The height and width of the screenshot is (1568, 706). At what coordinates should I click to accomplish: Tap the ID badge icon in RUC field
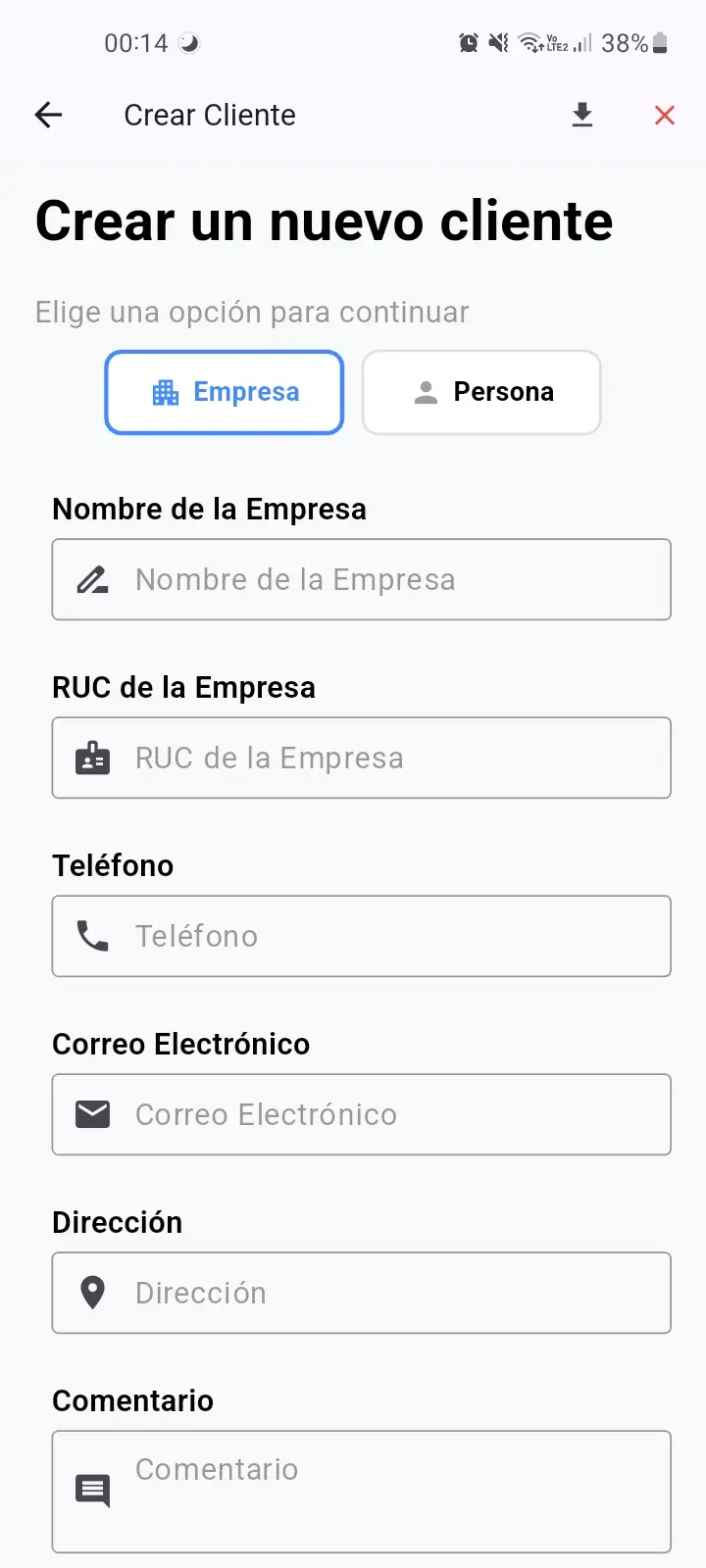pos(93,759)
